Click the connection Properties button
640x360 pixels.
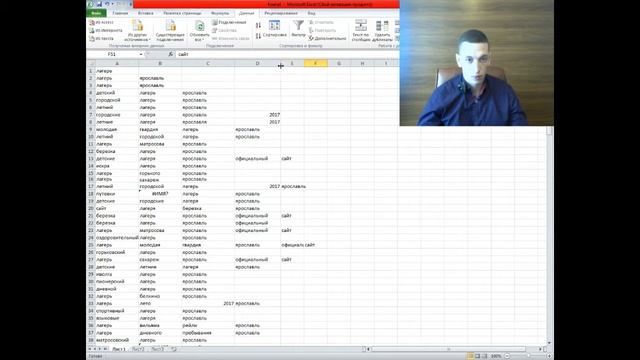pyautogui.click(x=224, y=31)
